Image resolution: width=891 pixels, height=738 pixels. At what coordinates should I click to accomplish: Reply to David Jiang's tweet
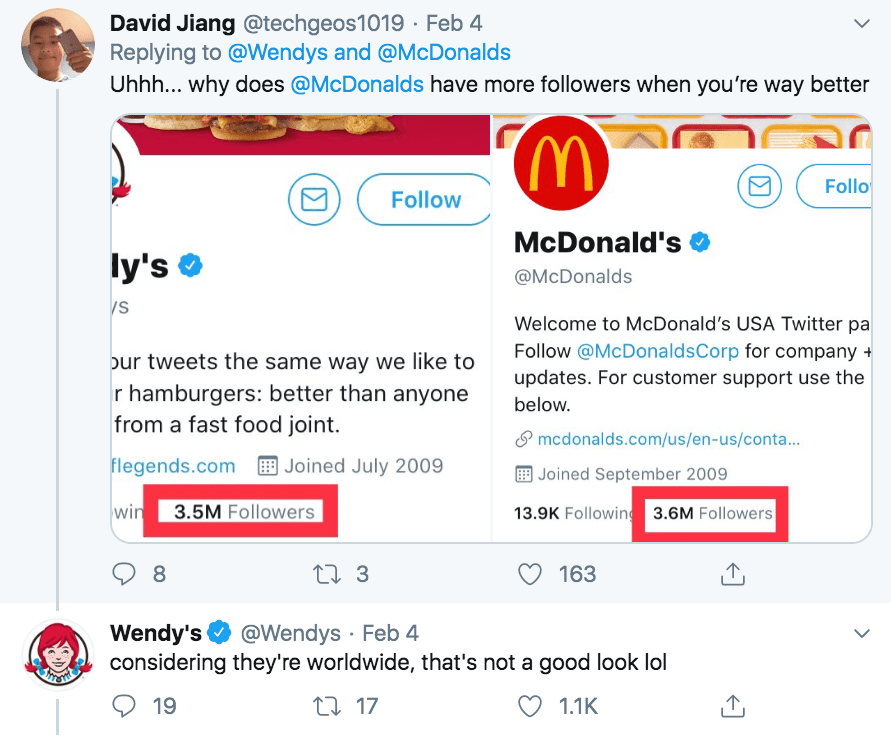124,574
